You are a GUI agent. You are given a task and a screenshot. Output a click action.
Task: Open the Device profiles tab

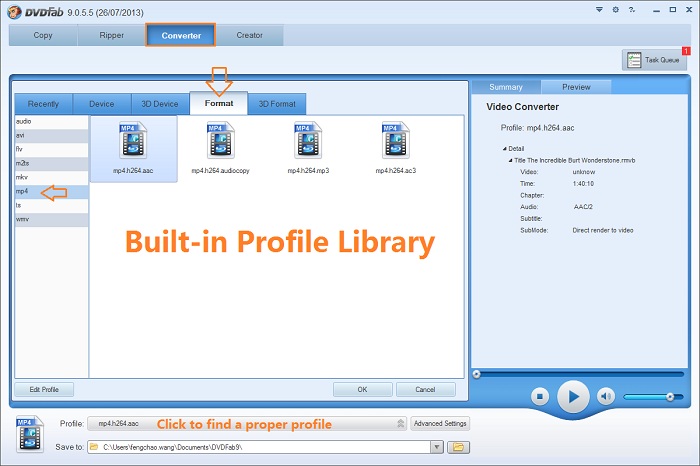(102, 104)
